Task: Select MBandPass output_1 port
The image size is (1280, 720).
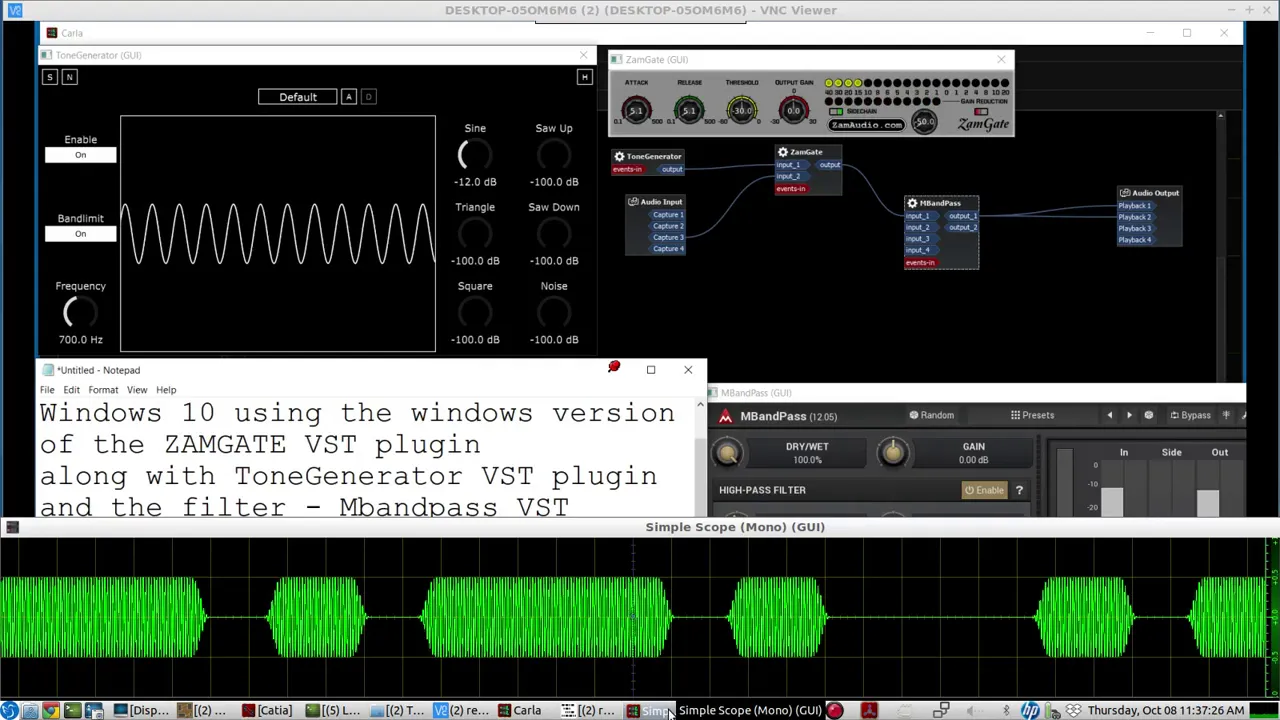Action: click(962, 216)
